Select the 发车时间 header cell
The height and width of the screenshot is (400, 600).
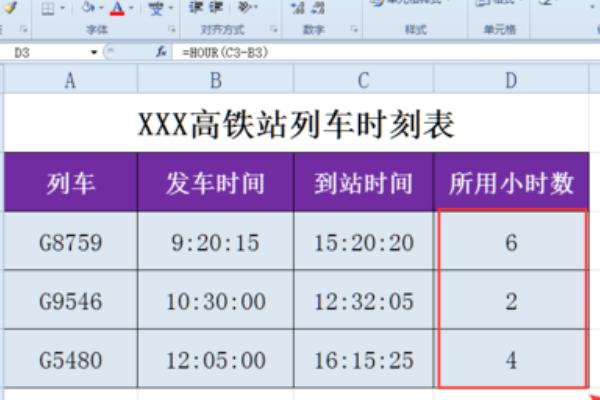point(216,182)
